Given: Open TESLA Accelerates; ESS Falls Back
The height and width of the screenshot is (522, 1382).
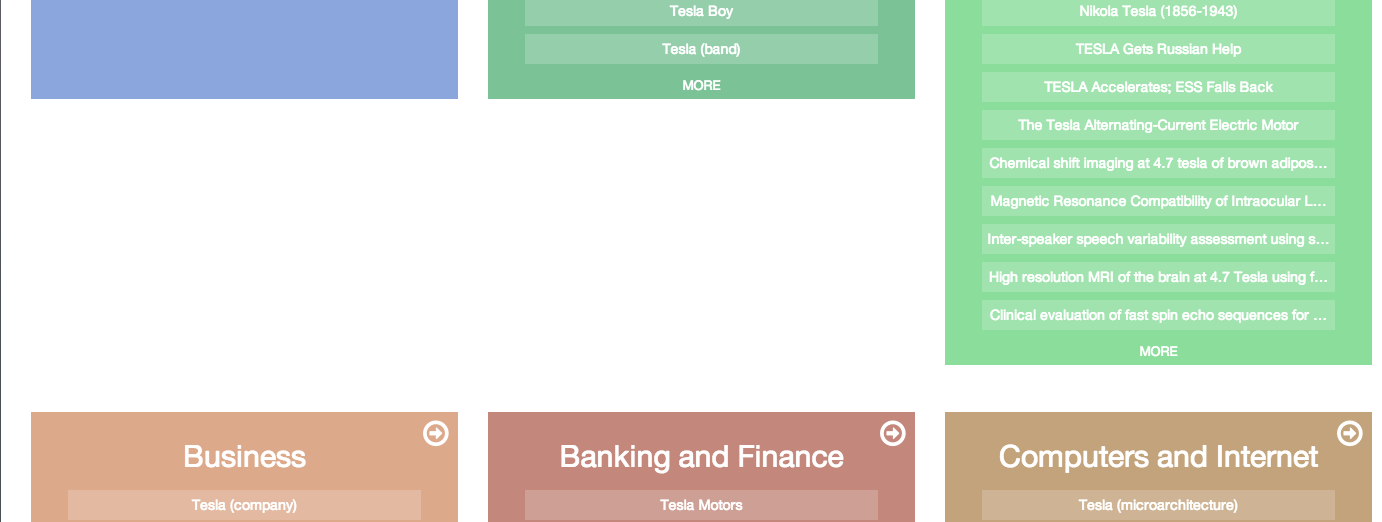Looking at the screenshot, I should tap(1158, 87).
